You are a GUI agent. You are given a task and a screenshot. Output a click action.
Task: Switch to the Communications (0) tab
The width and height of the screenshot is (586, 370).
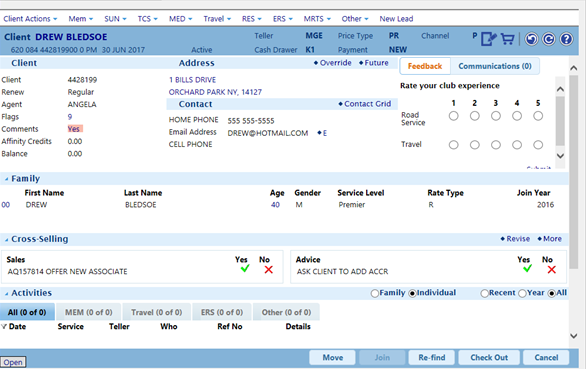click(495, 66)
